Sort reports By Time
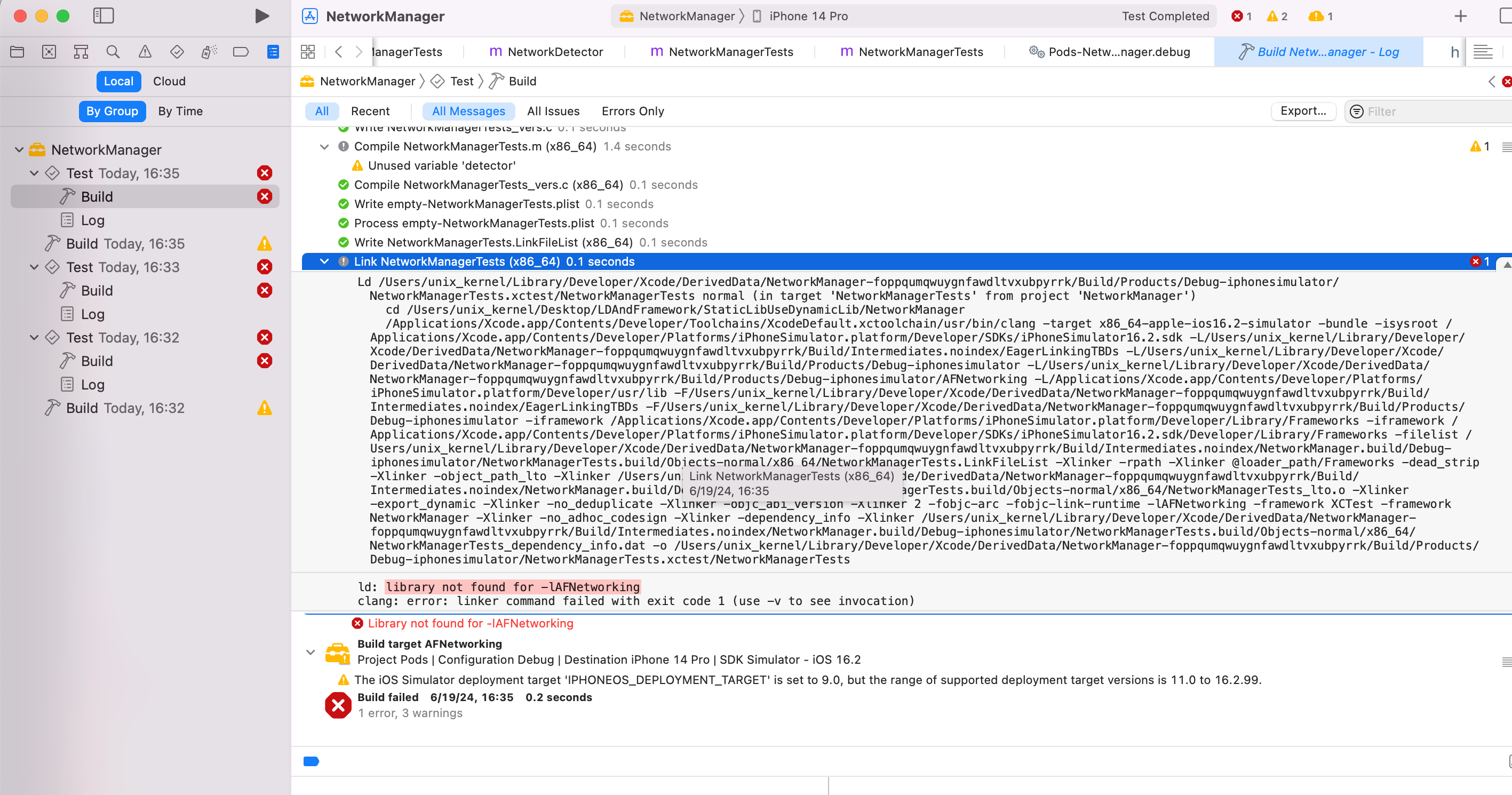1512x795 pixels. point(180,111)
